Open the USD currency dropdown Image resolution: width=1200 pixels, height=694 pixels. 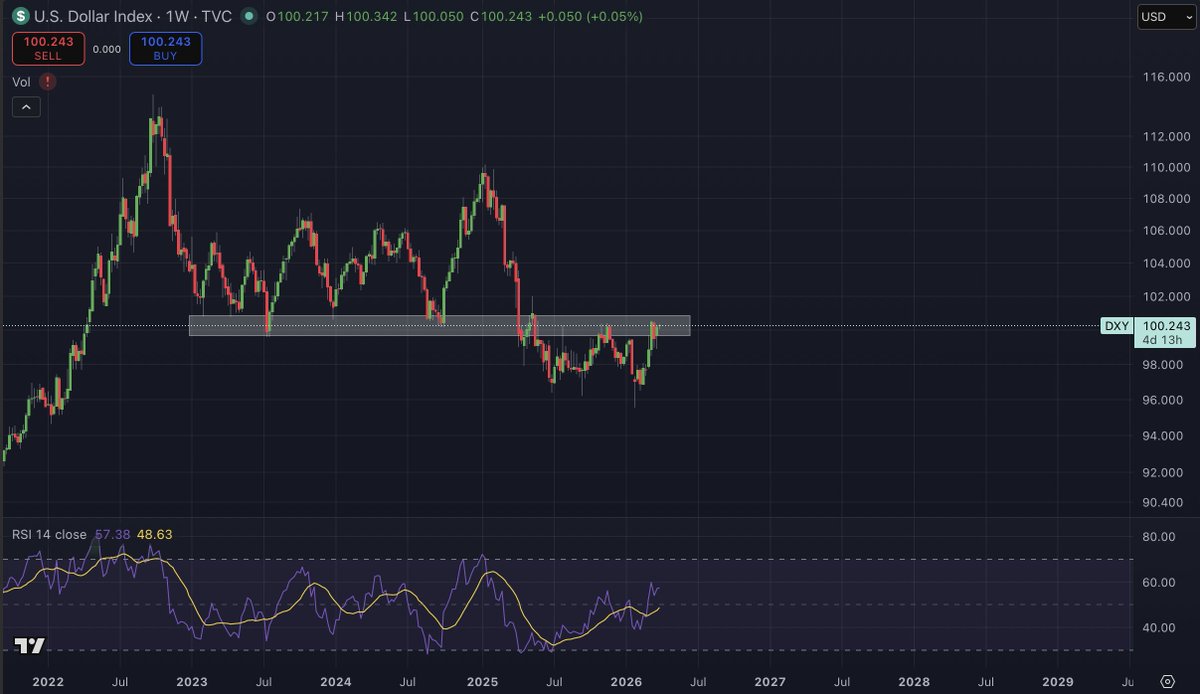click(1167, 17)
